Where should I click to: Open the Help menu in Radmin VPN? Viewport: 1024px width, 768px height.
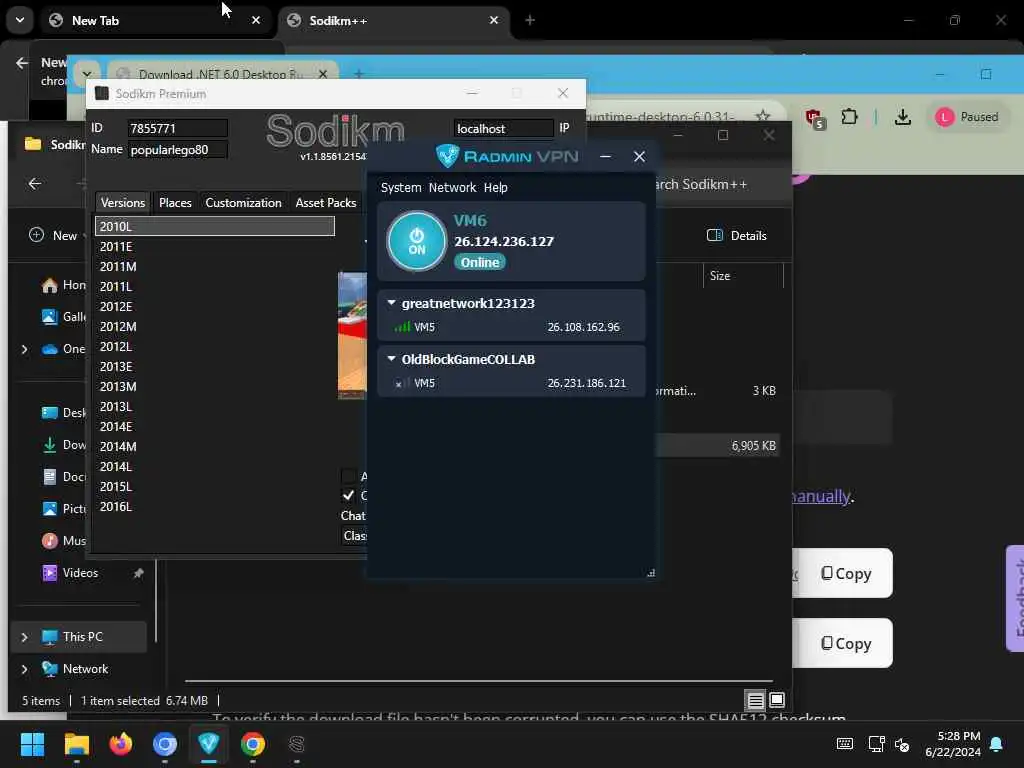click(496, 187)
